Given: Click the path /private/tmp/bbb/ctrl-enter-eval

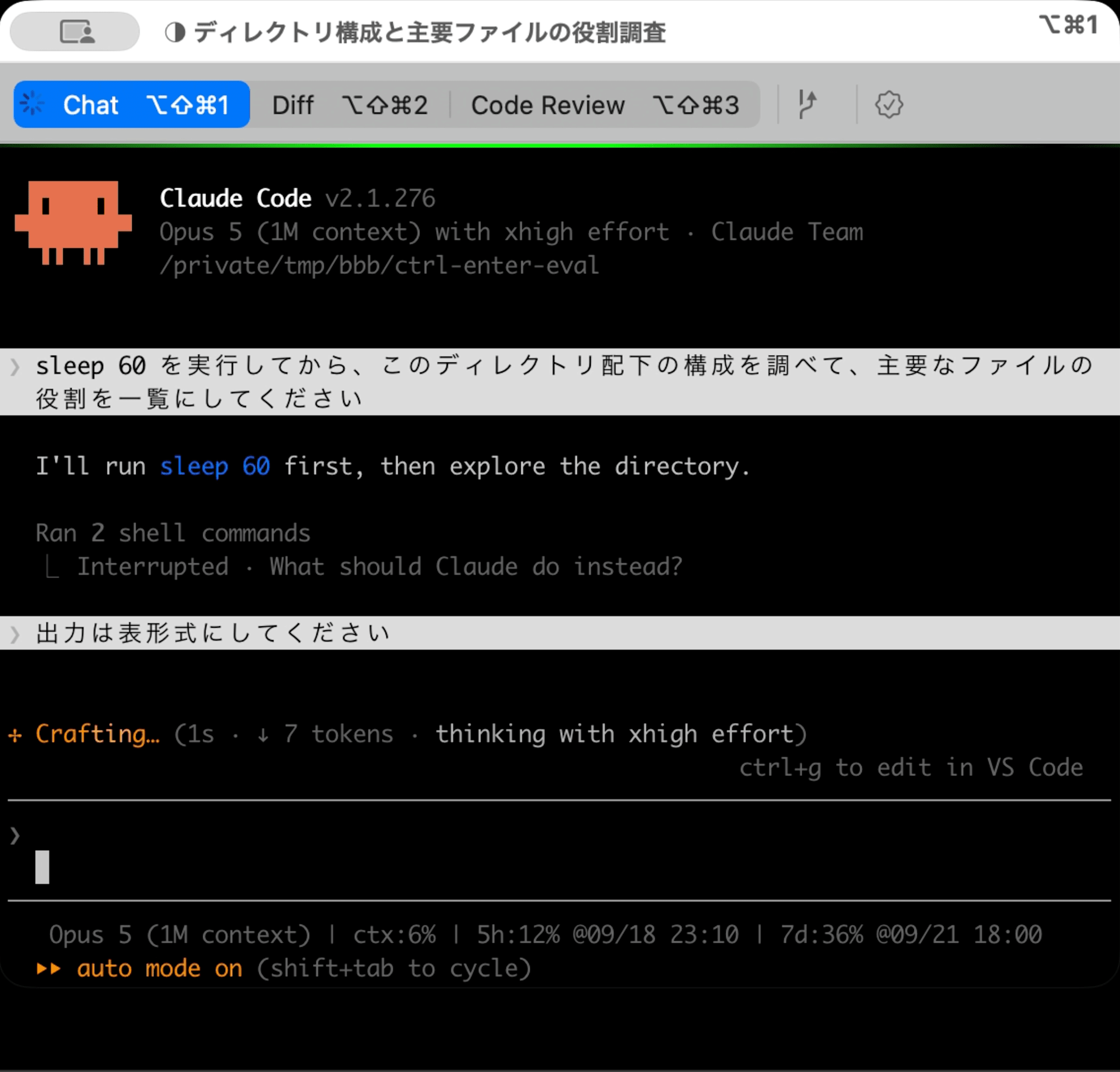Looking at the screenshot, I should (379, 265).
